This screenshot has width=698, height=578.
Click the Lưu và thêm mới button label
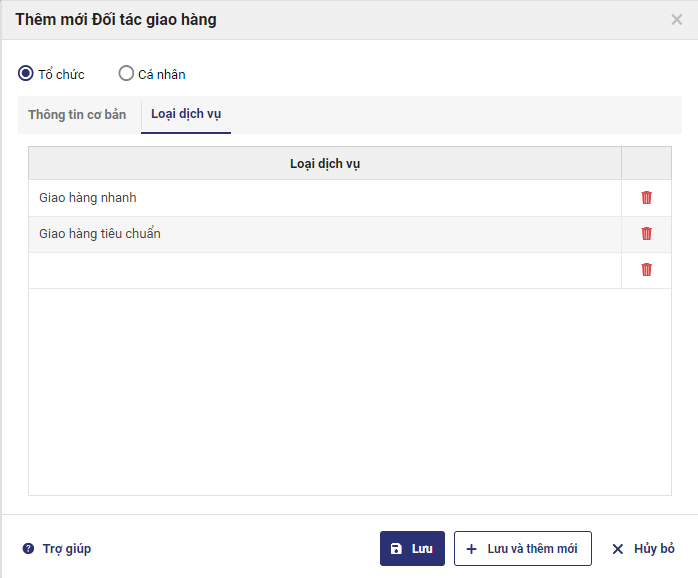532,549
